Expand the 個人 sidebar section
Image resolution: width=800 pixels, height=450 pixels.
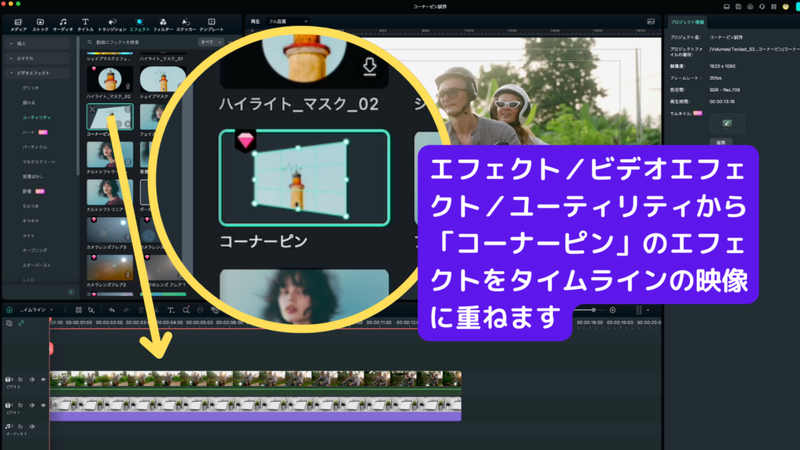(x=37, y=43)
